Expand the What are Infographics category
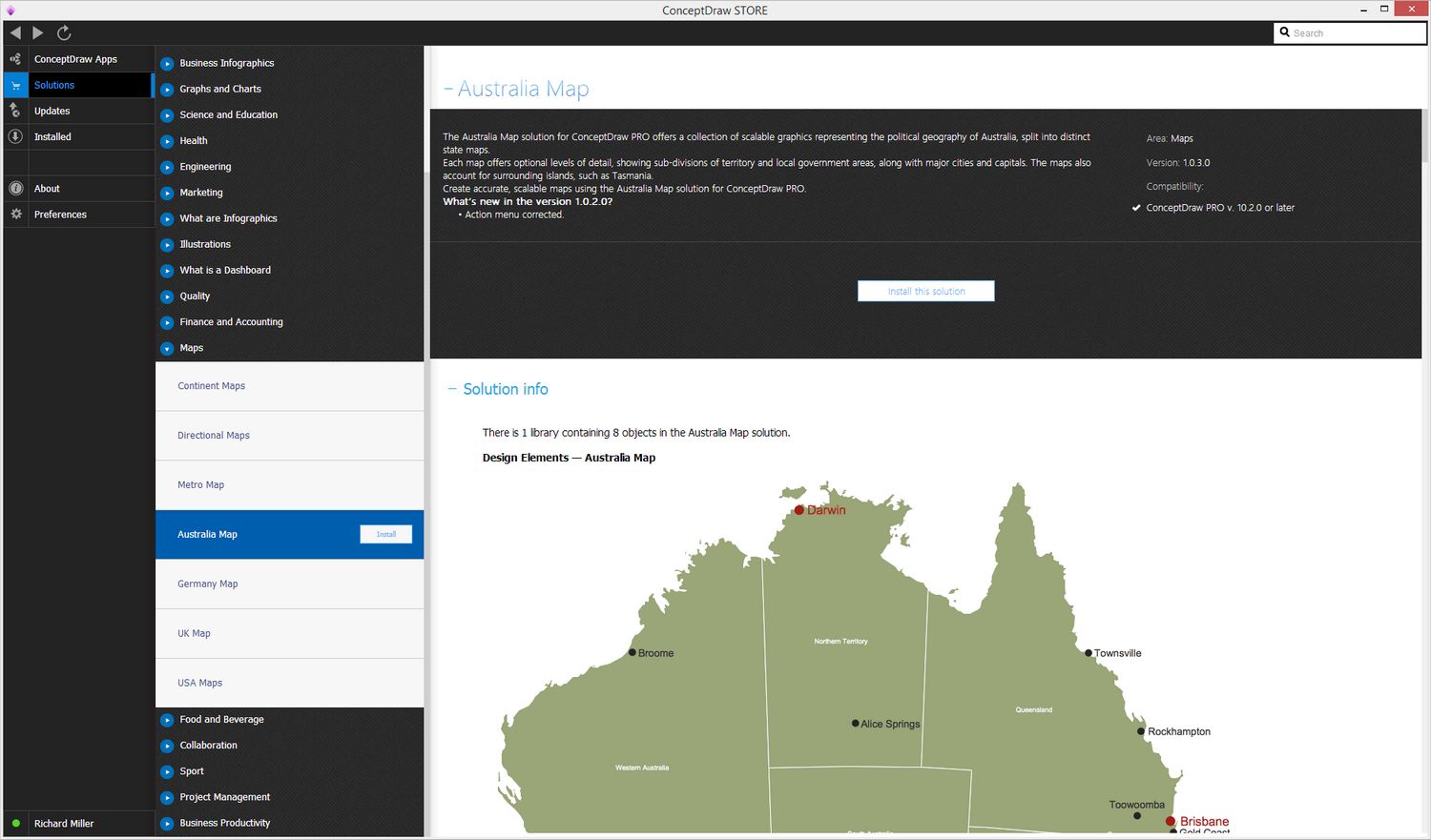Image resolution: width=1431 pixels, height=840 pixels. click(x=167, y=218)
